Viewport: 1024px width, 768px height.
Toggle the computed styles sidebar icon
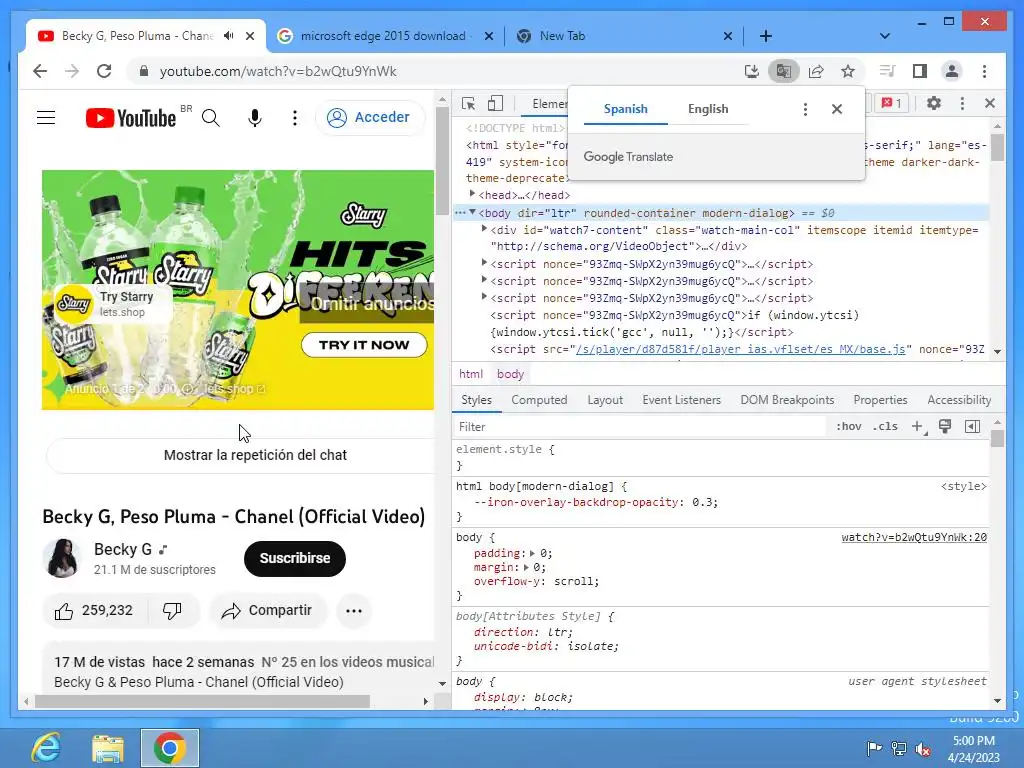pos(972,426)
